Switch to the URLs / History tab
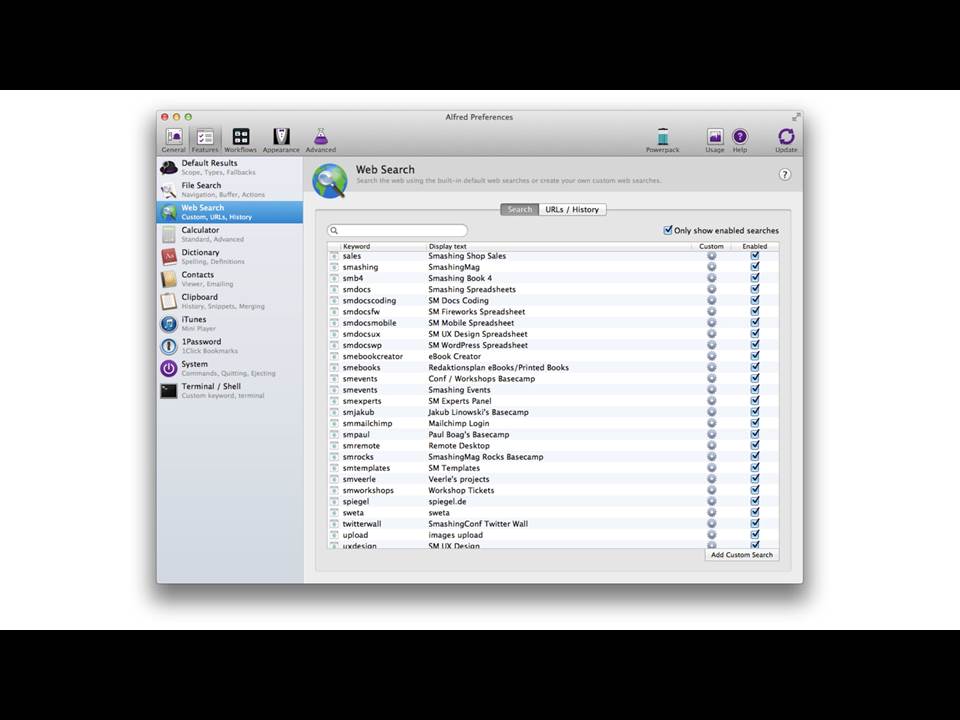The image size is (960, 720). [x=572, y=209]
